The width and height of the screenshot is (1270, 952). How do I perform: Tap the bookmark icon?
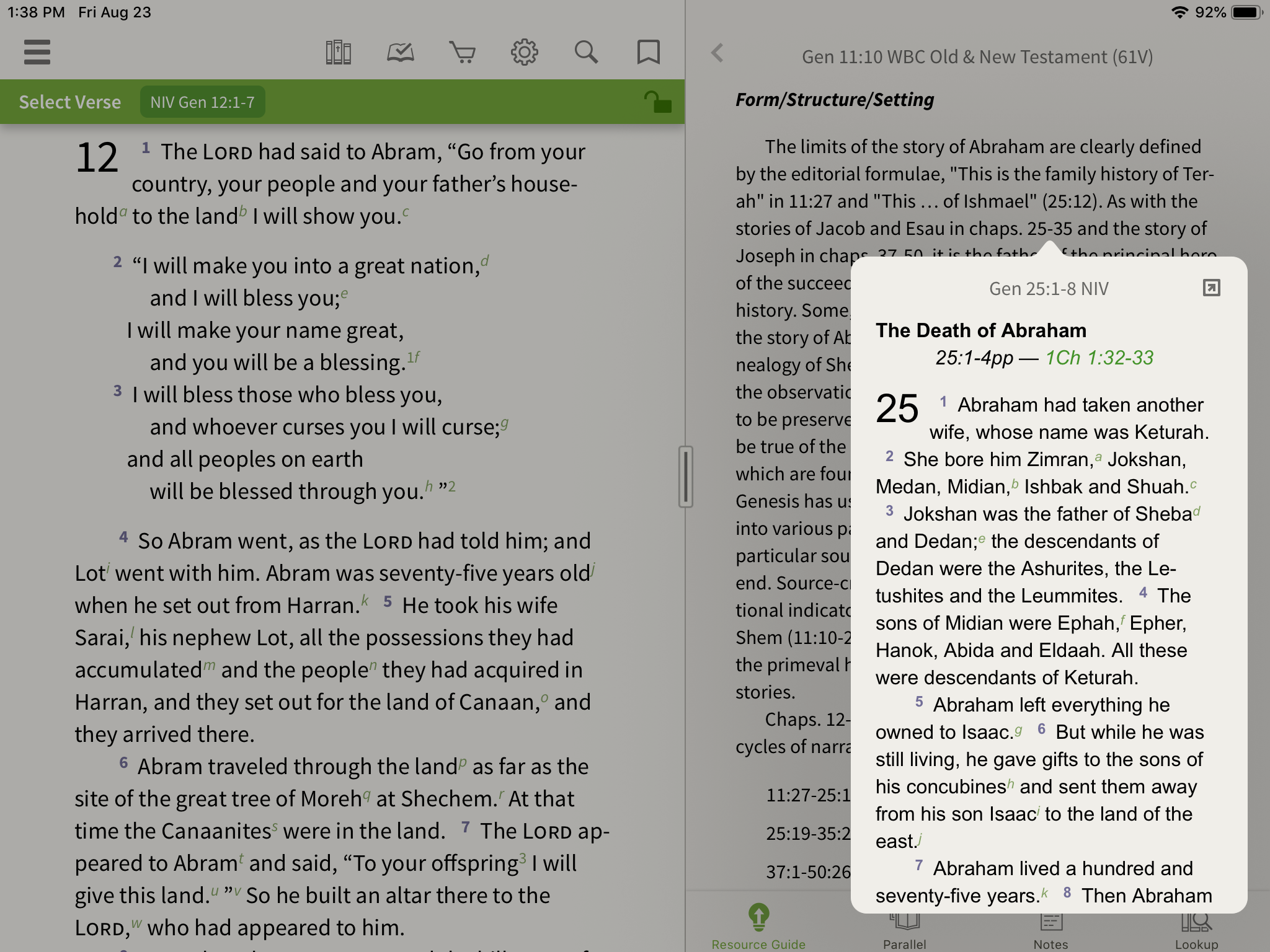click(648, 53)
